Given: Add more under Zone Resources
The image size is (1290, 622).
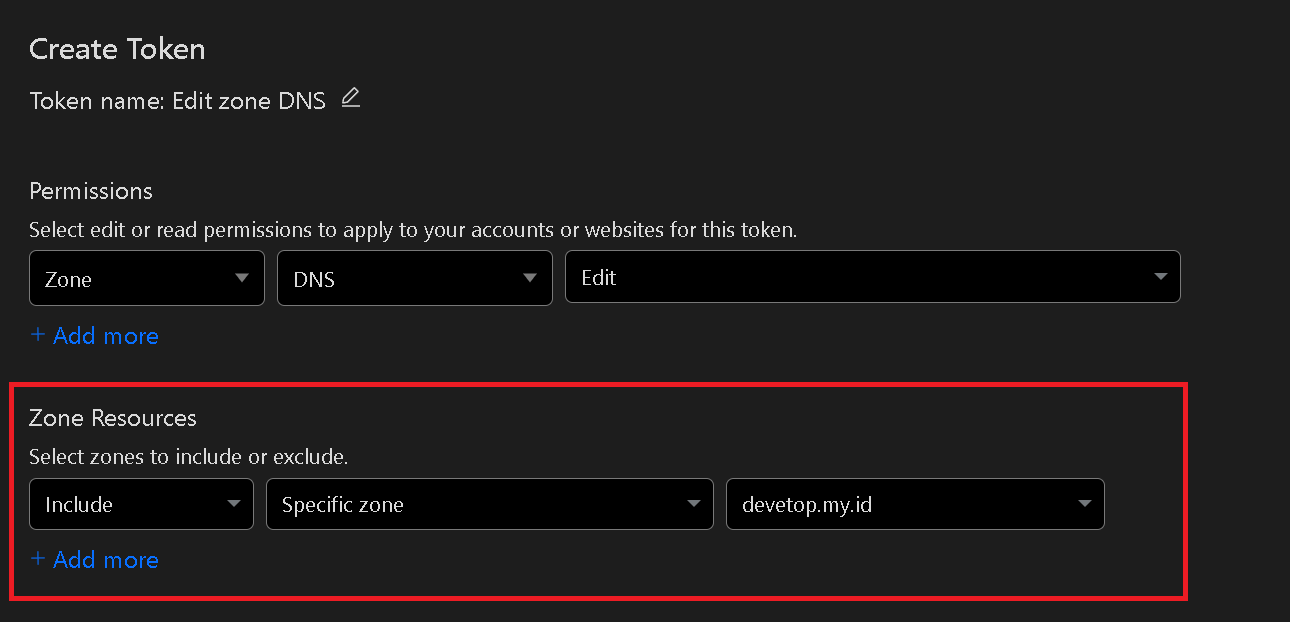Looking at the screenshot, I should point(95,560).
